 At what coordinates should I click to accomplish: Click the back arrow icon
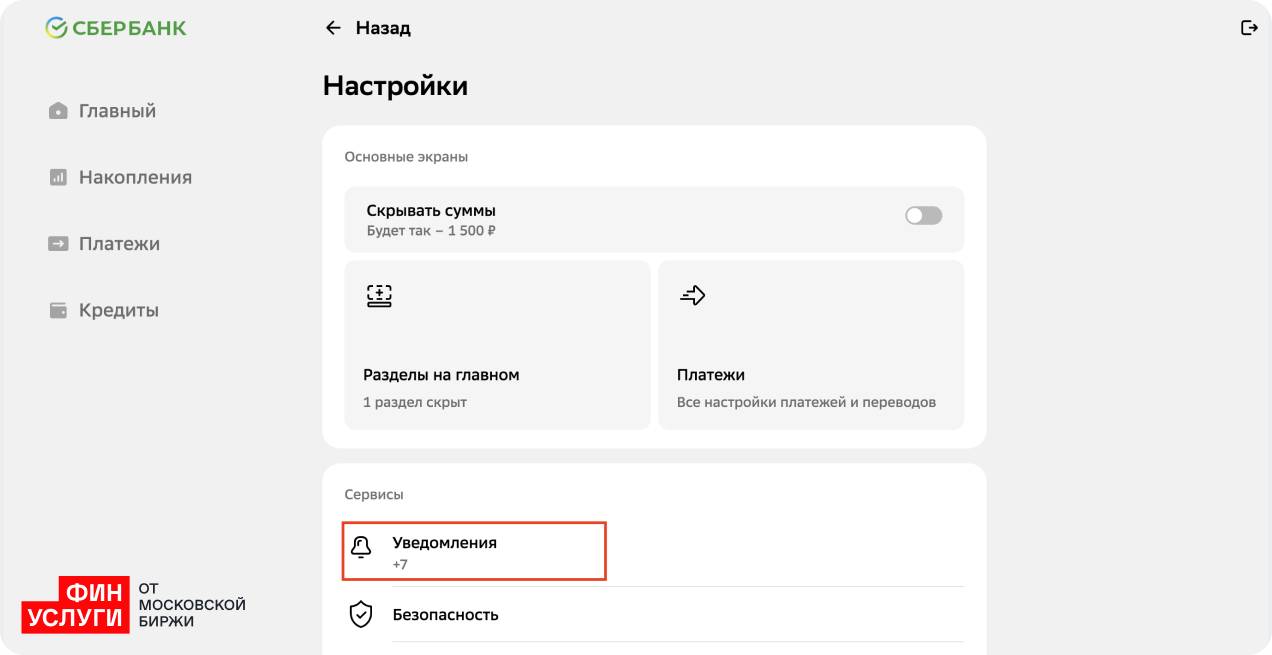(x=333, y=28)
